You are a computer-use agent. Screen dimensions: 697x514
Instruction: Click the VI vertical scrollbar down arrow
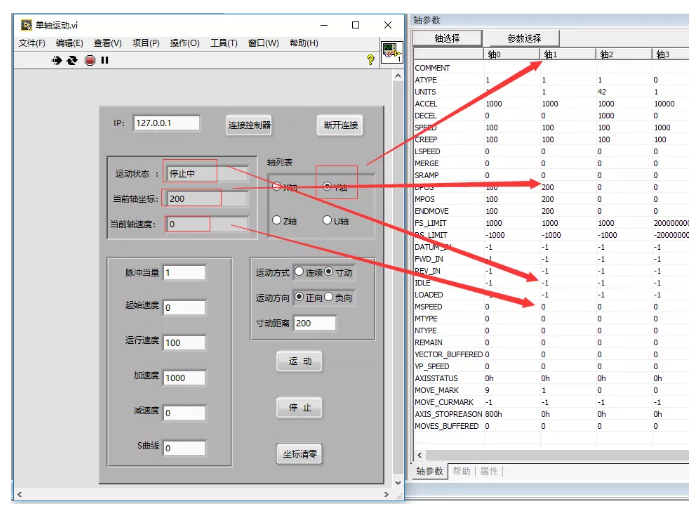pyautogui.click(x=398, y=482)
